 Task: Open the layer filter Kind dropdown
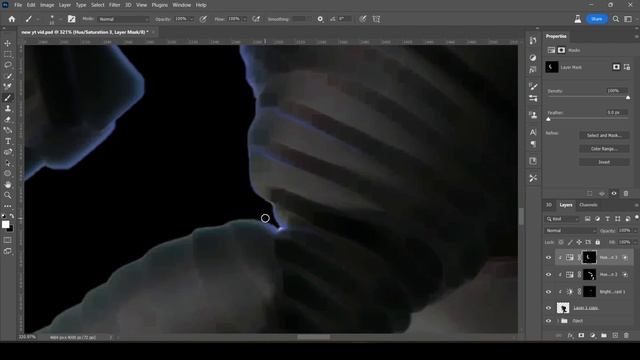(562, 219)
